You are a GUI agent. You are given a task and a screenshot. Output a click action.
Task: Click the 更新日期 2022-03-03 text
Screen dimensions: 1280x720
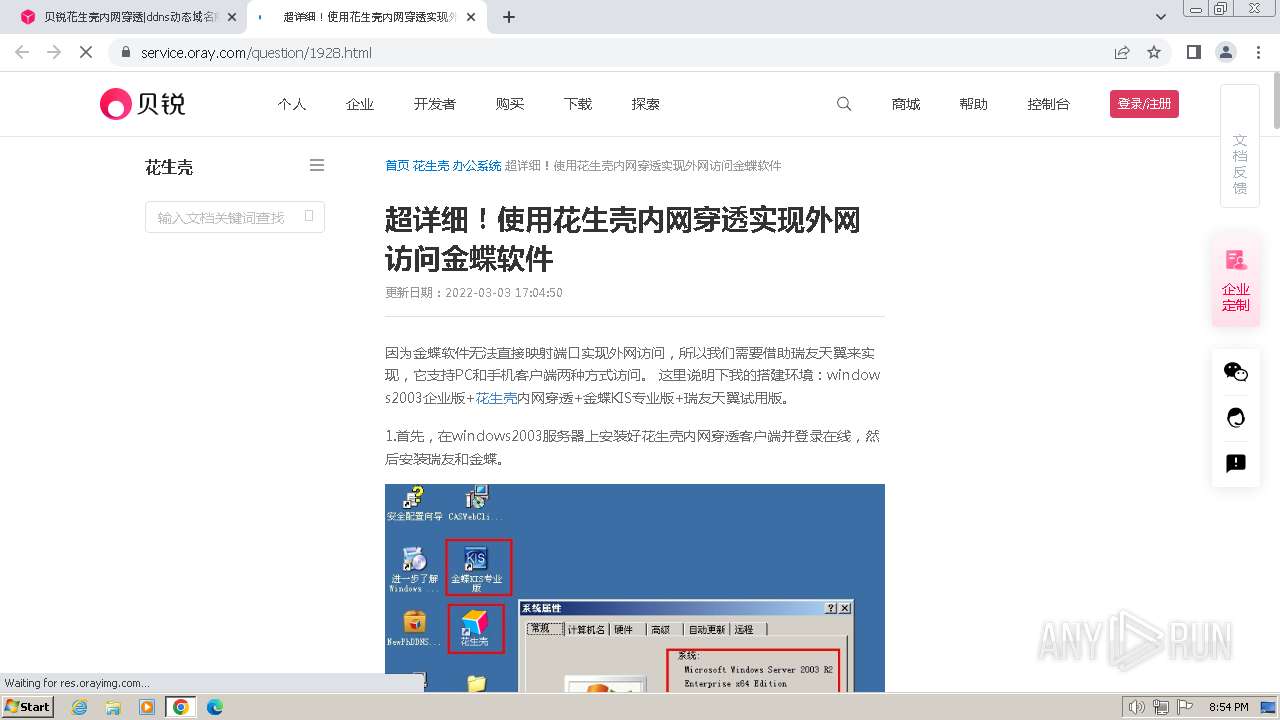coord(474,293)
